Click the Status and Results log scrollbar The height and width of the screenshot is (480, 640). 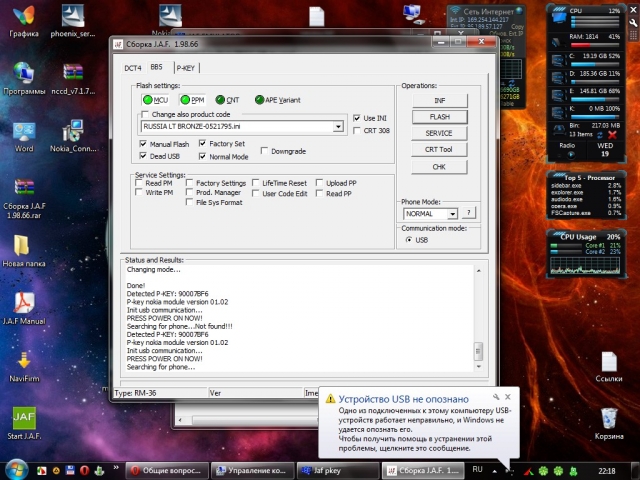point(477,320)
